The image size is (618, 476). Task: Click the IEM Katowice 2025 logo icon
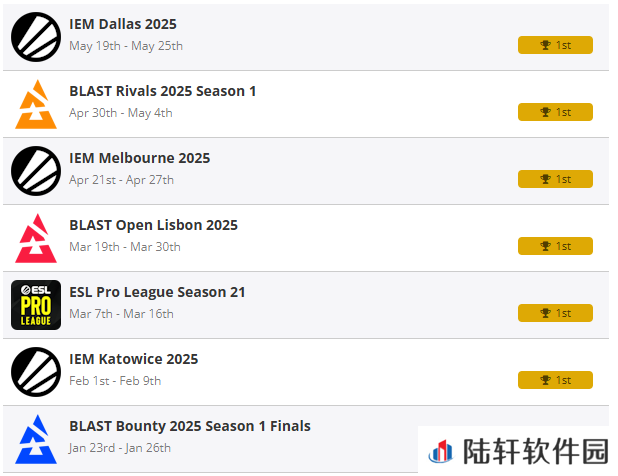point(36,372)
